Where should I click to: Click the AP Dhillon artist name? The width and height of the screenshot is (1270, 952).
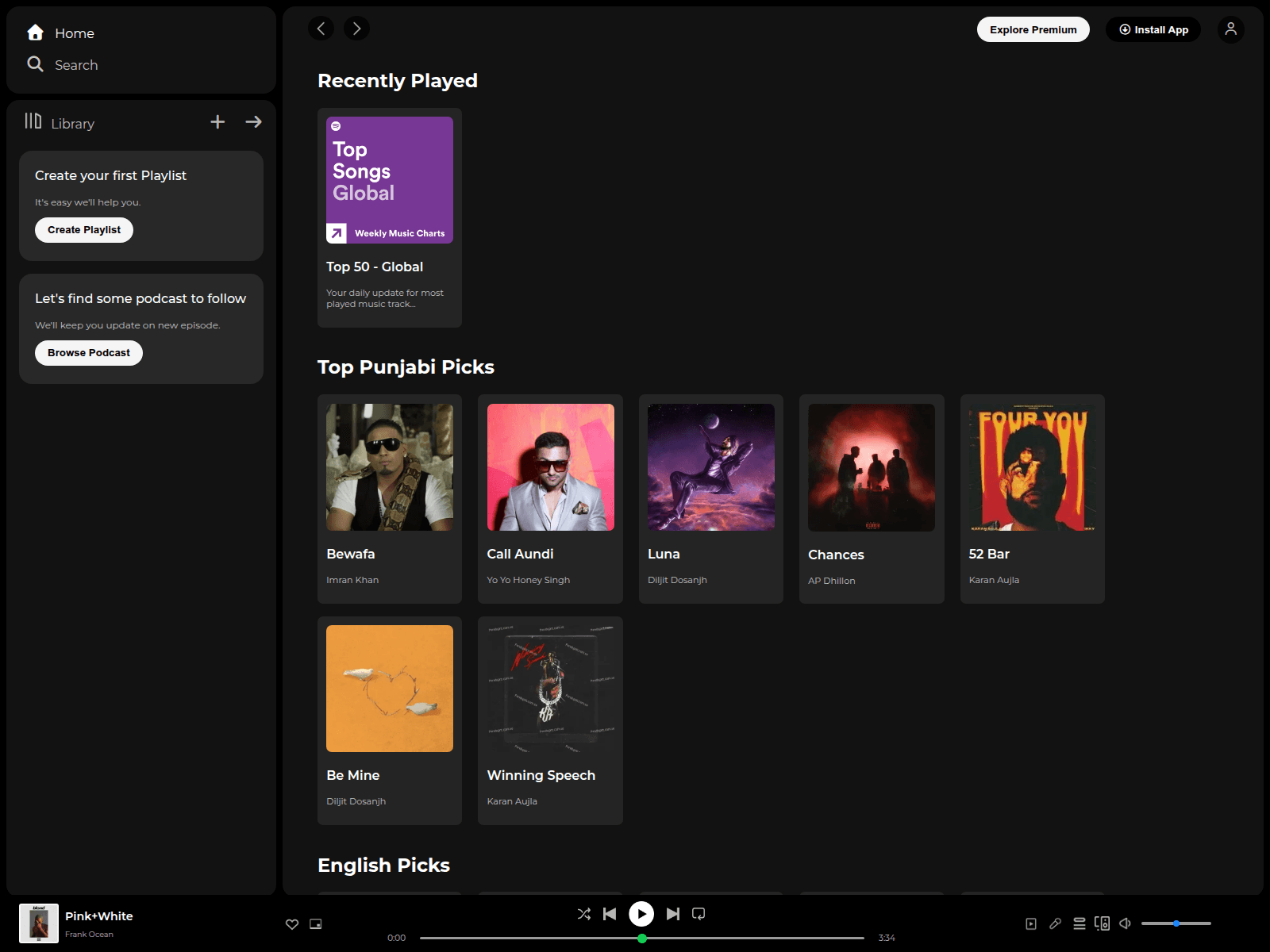tap(832, 581)
